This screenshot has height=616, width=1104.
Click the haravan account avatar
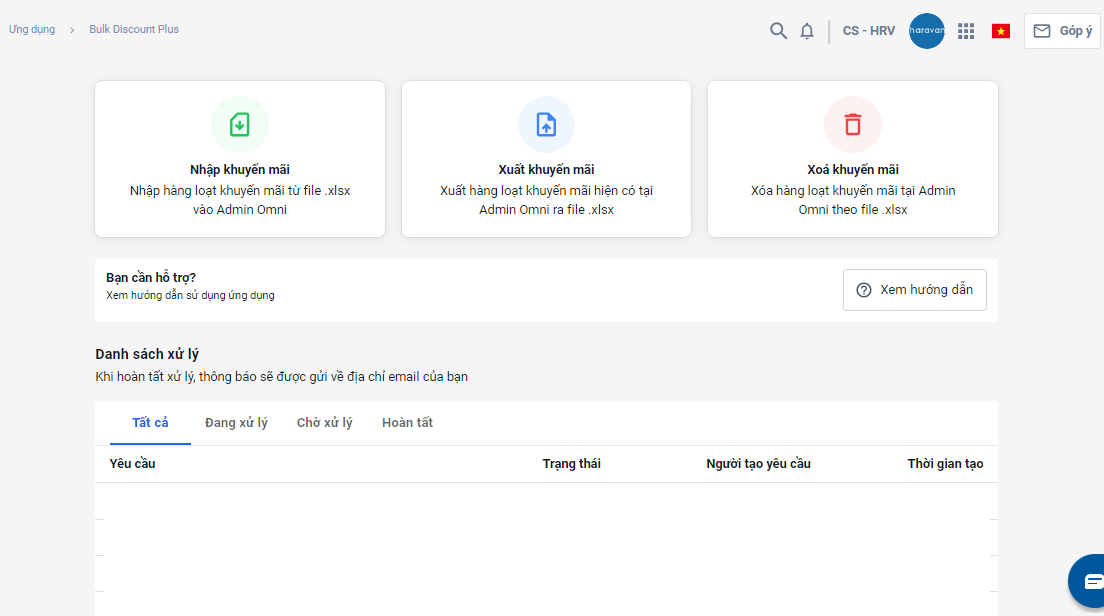pos(927,31)
